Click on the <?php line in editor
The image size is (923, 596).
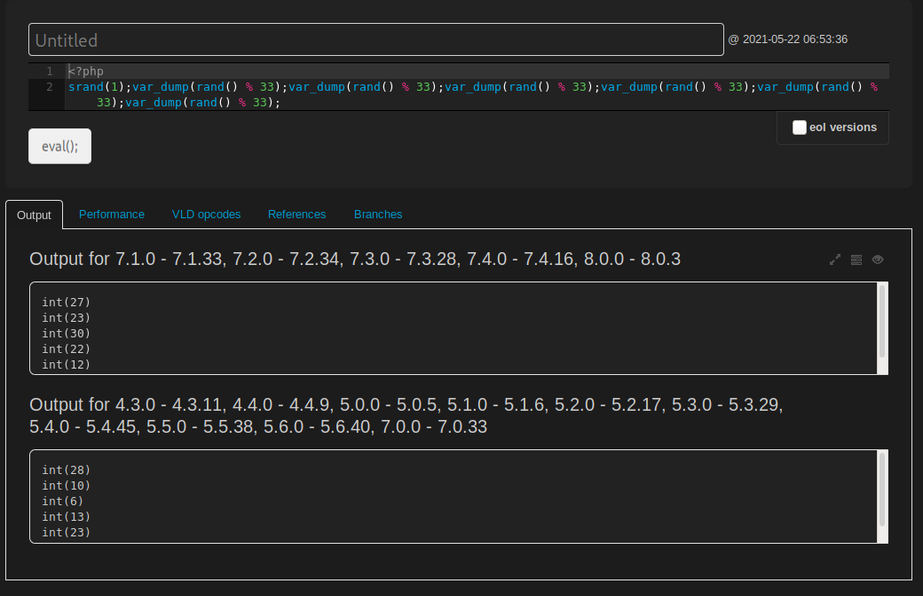click(85, 71)
